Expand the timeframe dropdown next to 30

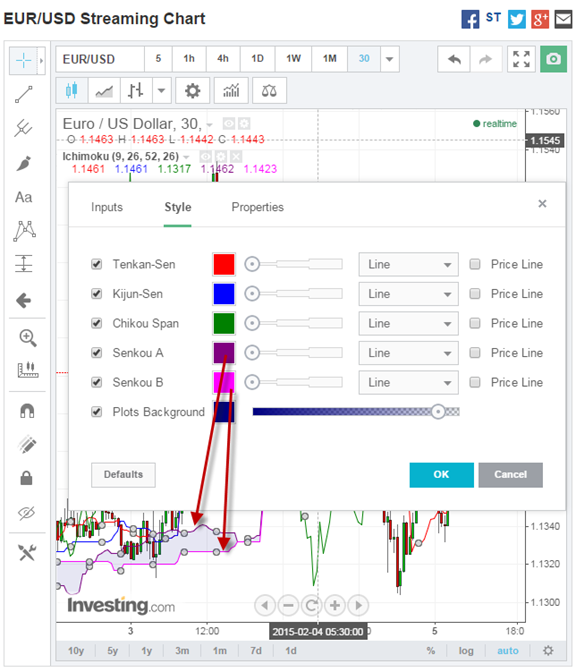tap(390, 59)
